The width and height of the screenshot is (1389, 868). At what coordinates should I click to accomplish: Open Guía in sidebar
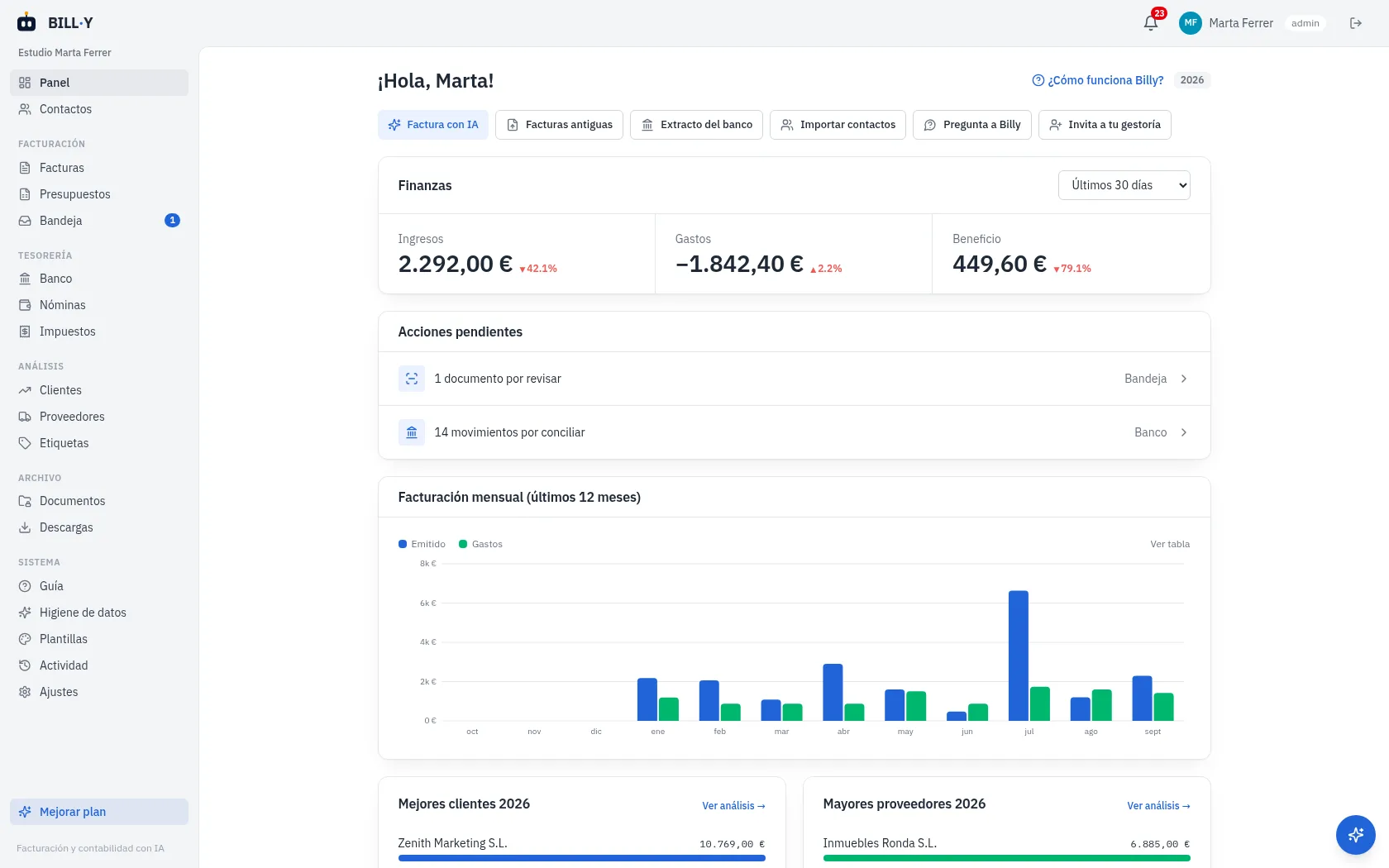pyautogui.click(x=99, y=586)
